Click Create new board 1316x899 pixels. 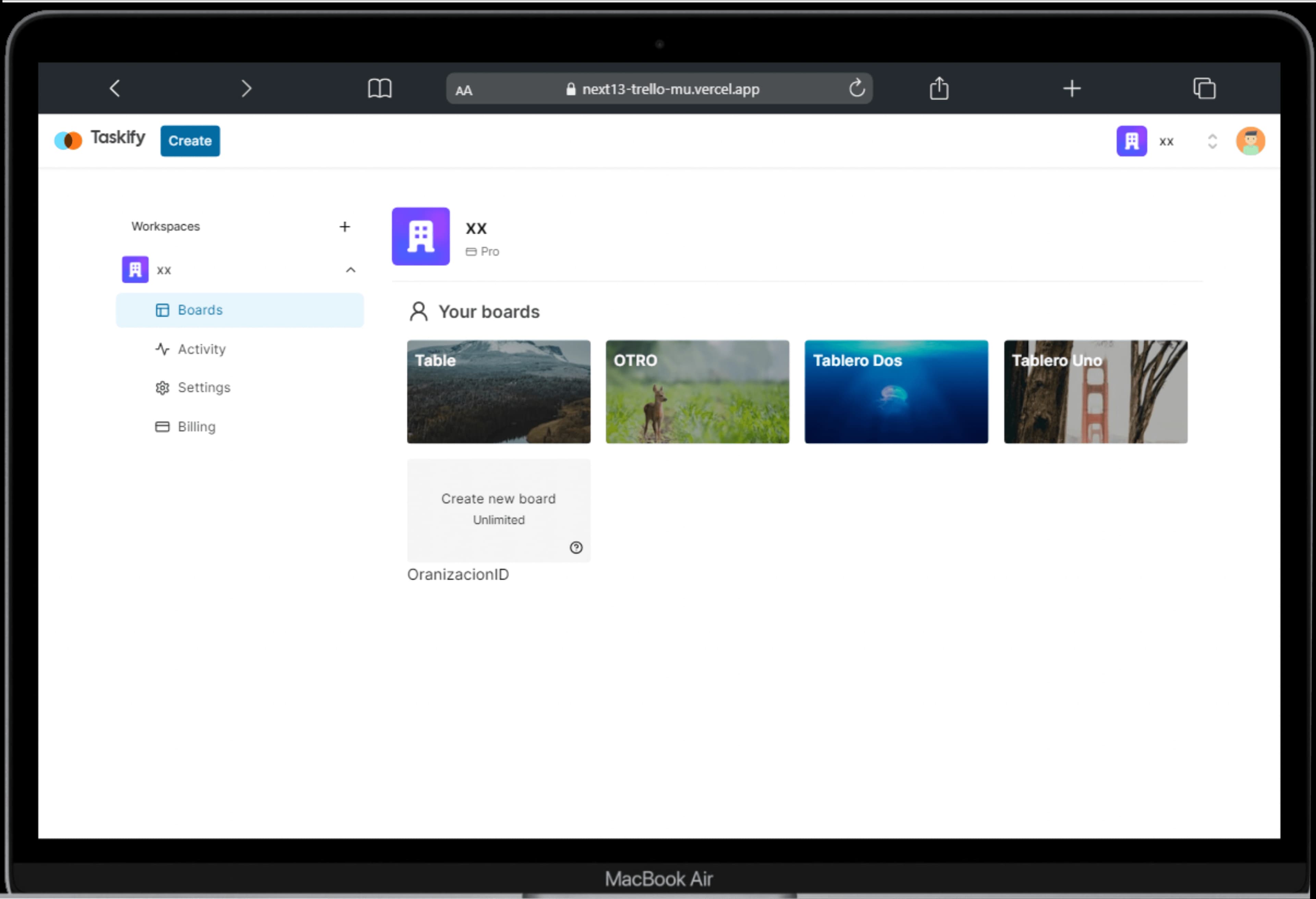[498, 509]
